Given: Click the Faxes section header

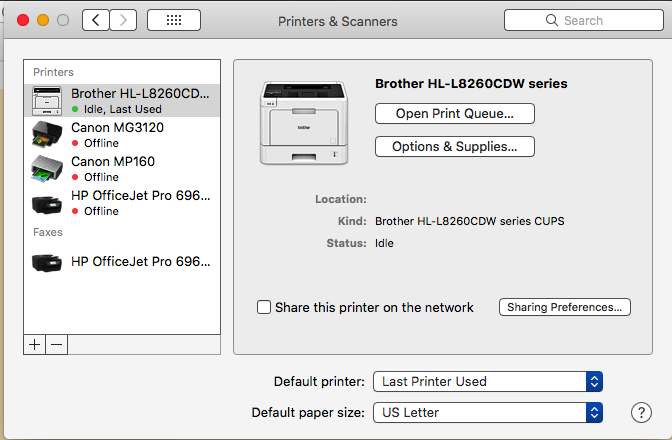Looking at the screenshot, I should (x=48, y=232).
